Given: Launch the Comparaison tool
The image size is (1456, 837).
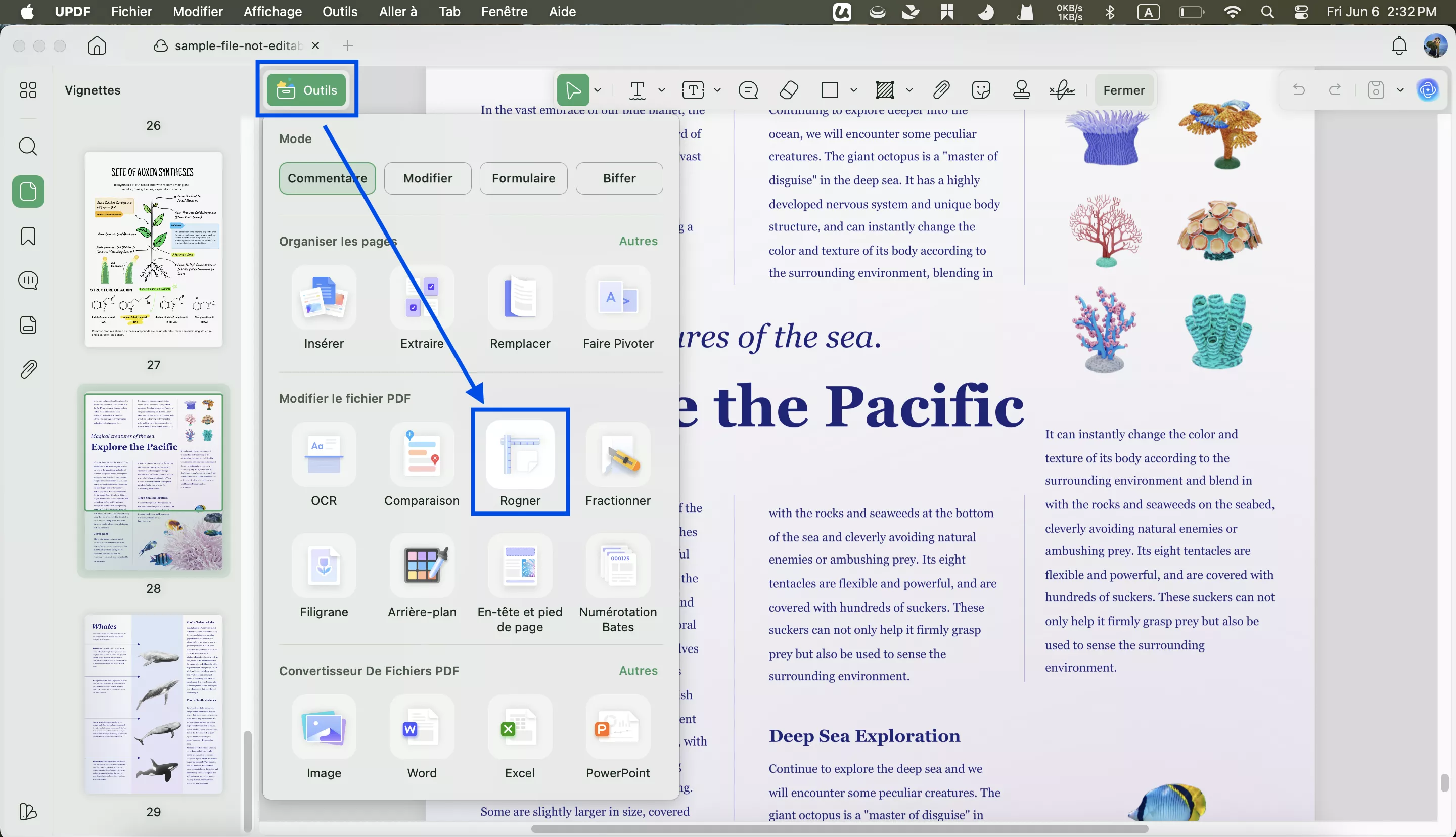Looking at the screenshot, I should (422, 463).
